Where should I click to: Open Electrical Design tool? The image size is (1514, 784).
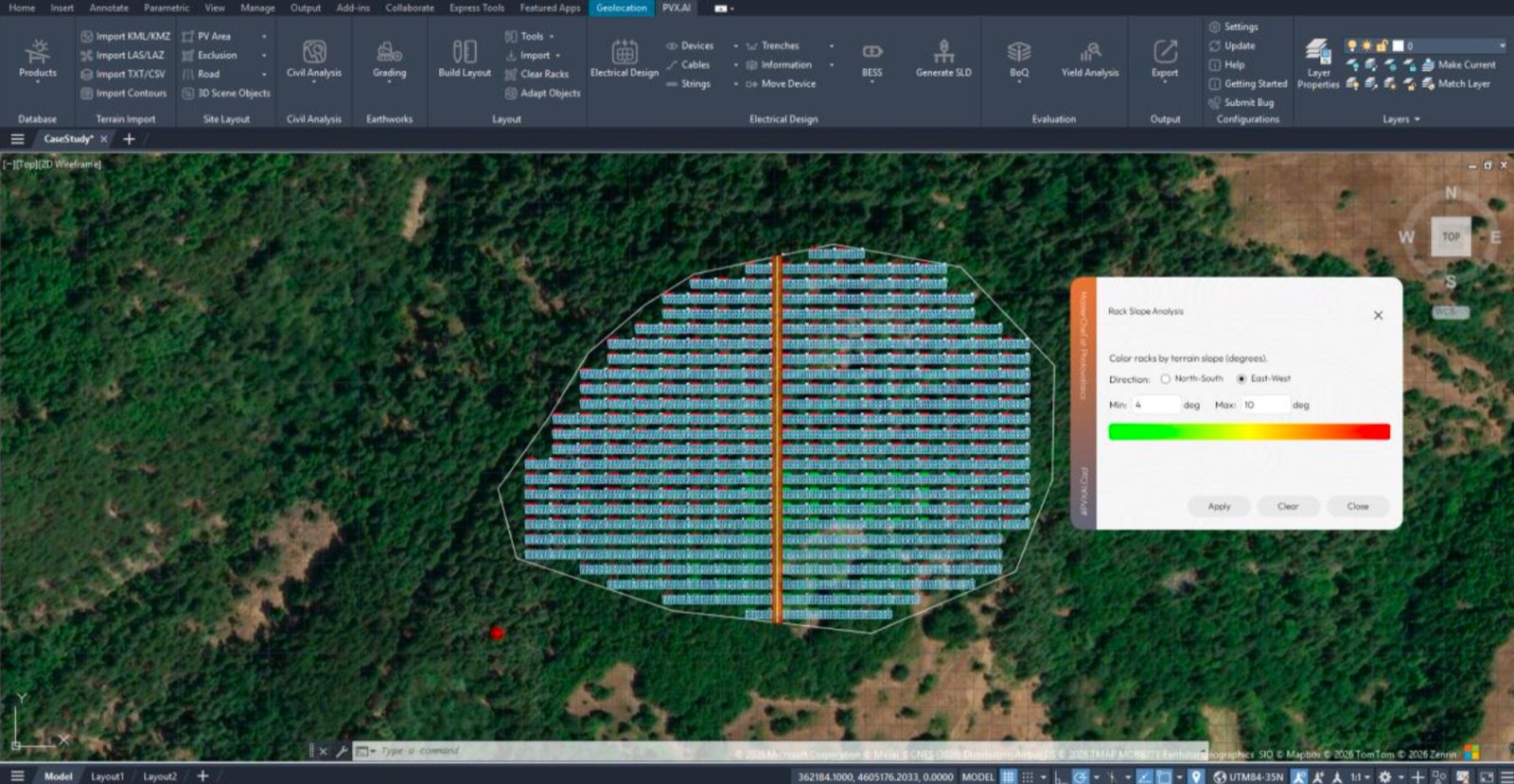point(624,59)
